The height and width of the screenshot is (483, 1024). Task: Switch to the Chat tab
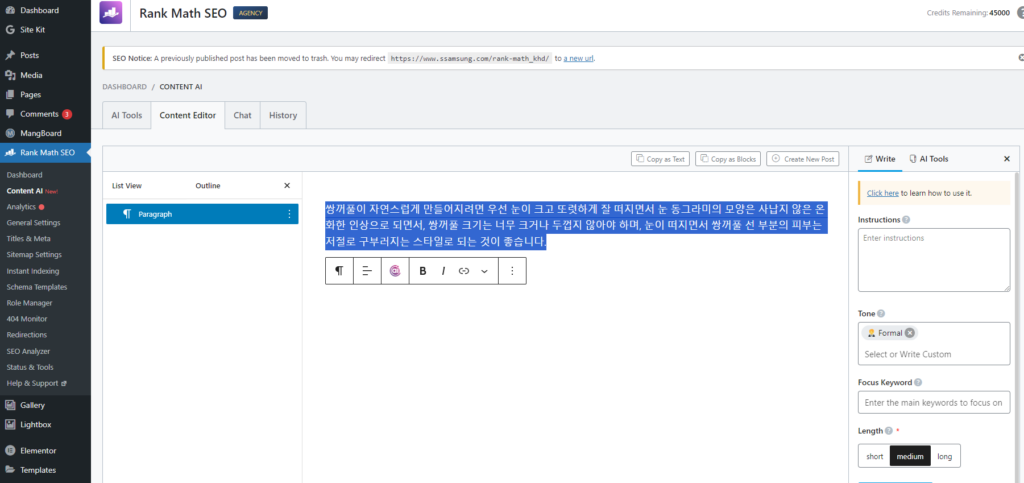tap(242, 115)
